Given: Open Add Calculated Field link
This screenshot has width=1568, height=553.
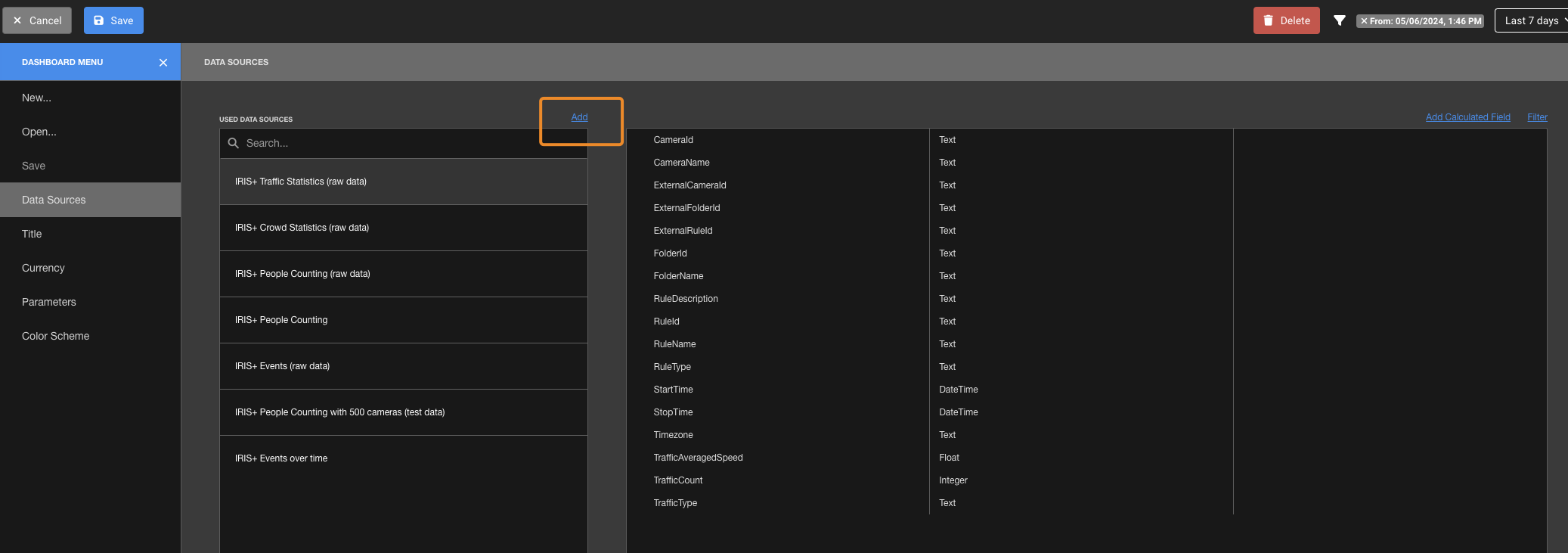Looking at the screenshot, I should pyautogui.click(x=1467, y=117).
